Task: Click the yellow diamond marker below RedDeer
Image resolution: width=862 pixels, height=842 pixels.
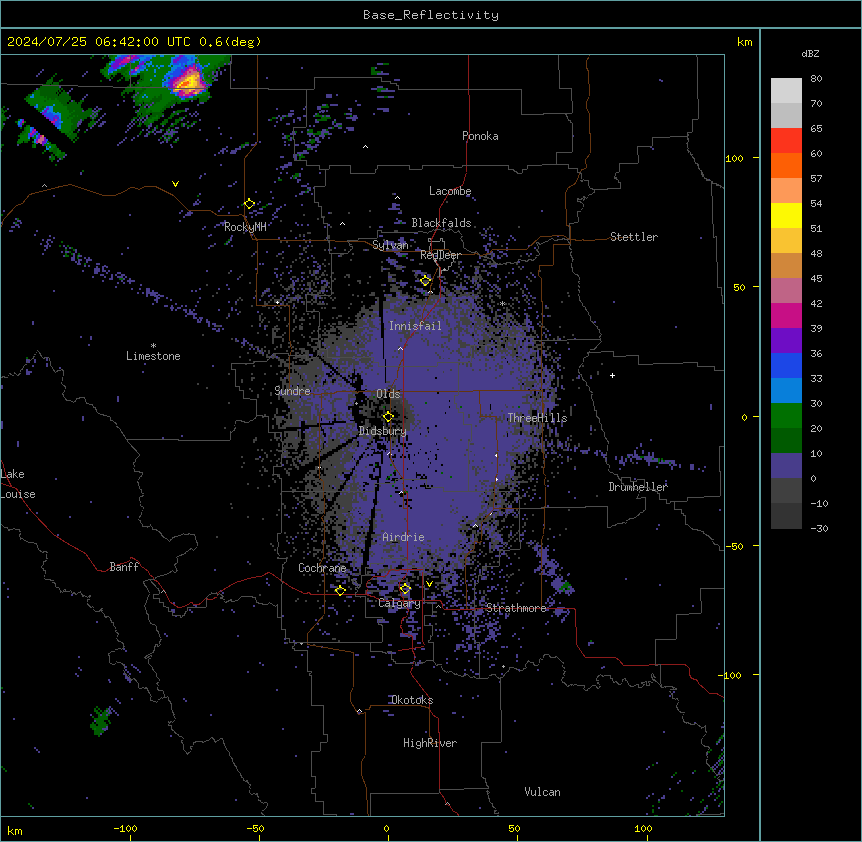Action: pyautogui.click(x=426, y=280)
